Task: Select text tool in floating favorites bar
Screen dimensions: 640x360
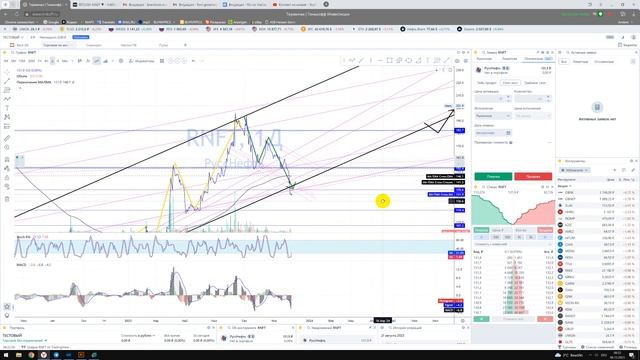Action: 427,60
